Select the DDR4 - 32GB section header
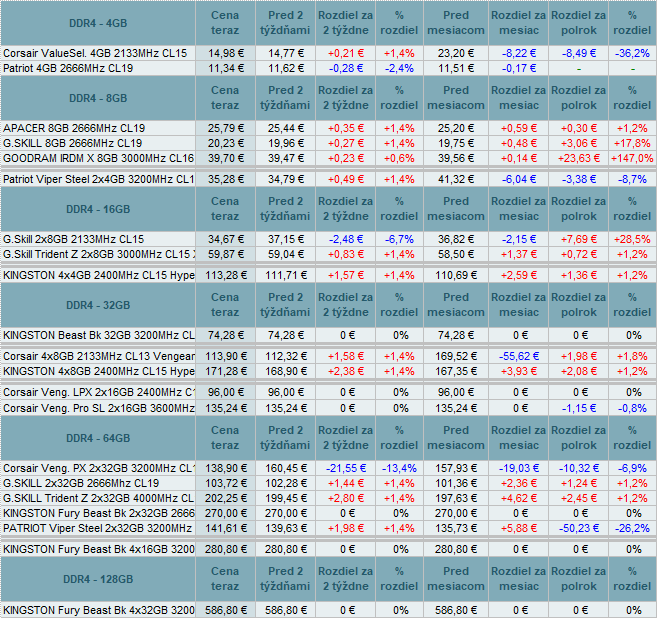This screenshot has width=657, height=618. click(x=98, y=305)
